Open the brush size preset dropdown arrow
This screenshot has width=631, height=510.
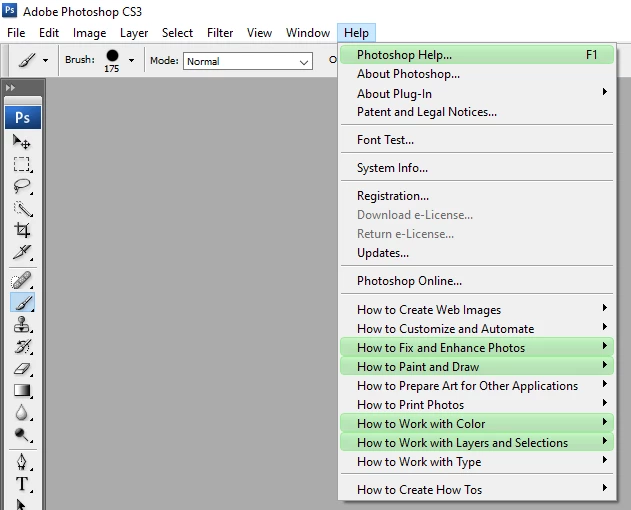pos(132,60)
